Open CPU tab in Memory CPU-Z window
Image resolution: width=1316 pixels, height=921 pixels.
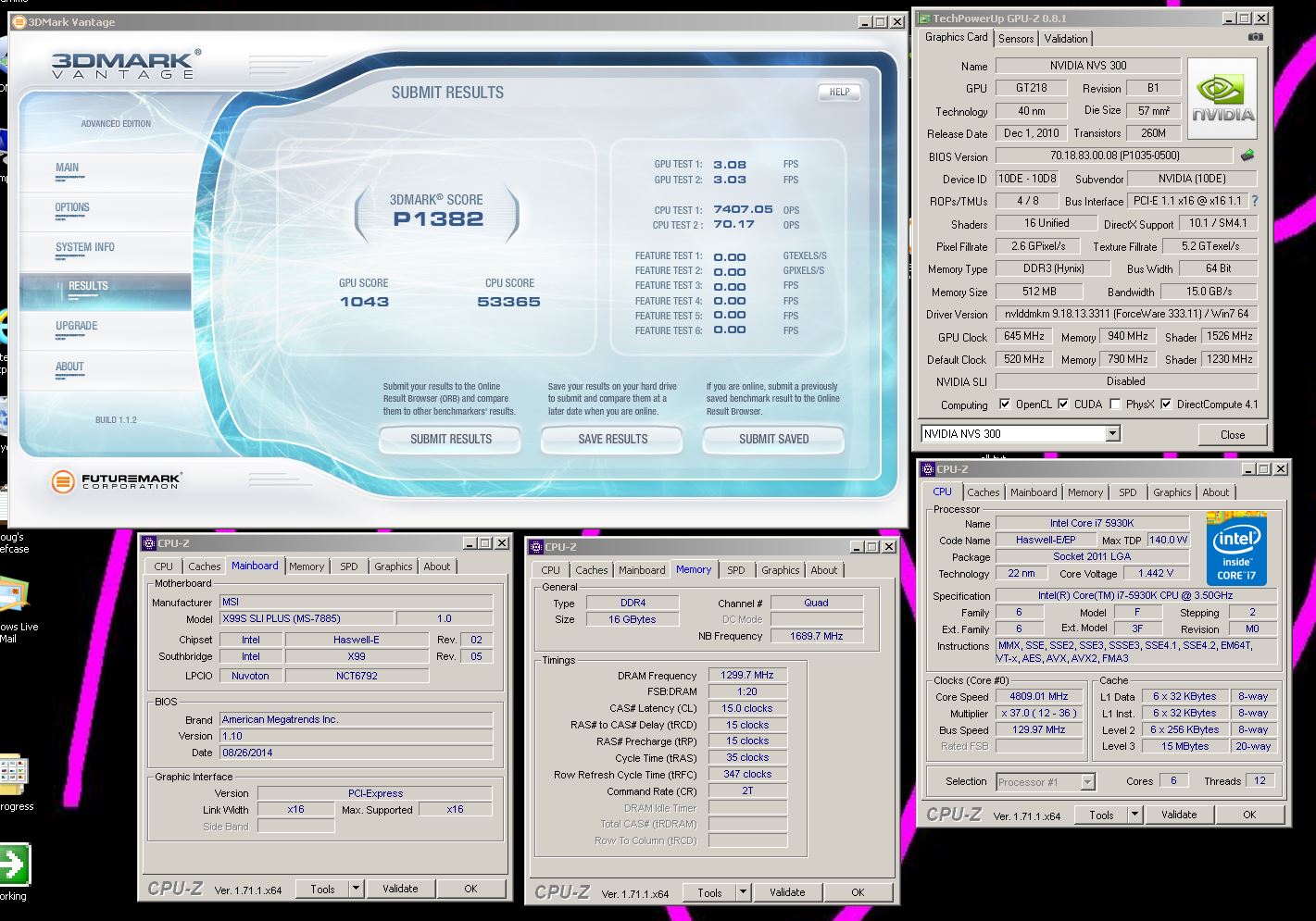point(550,570)
